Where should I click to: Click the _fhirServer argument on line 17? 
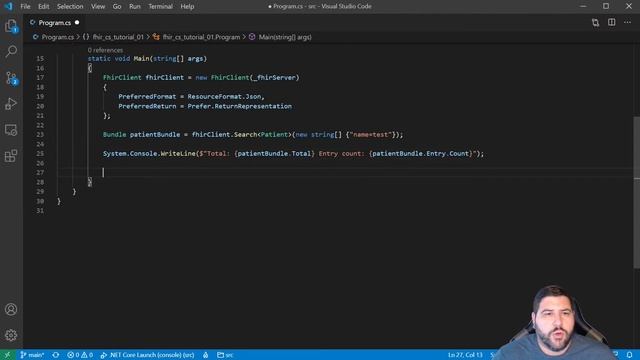coord(275,77)
